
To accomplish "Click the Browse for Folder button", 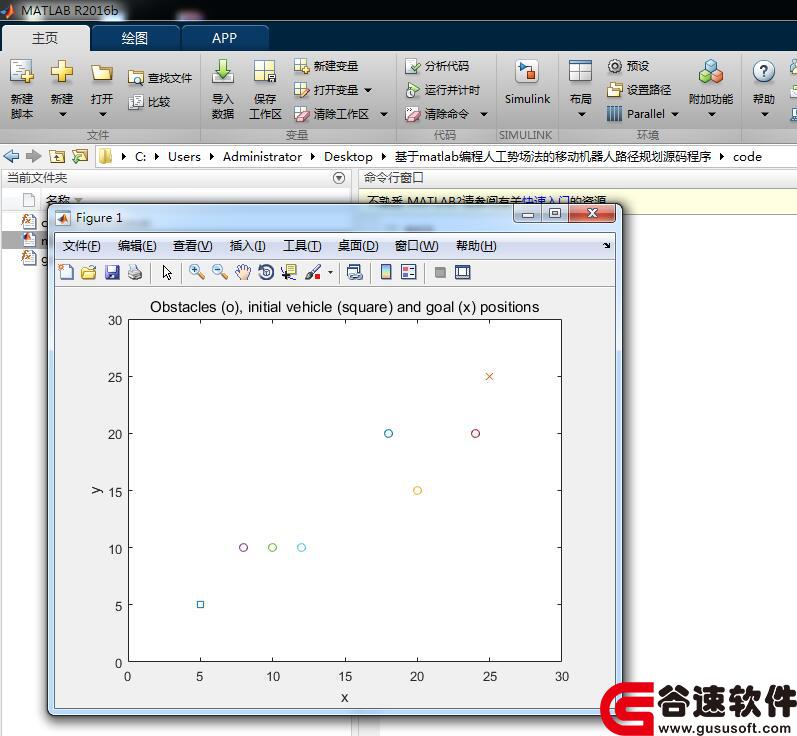I will click(x=80, y=157).
